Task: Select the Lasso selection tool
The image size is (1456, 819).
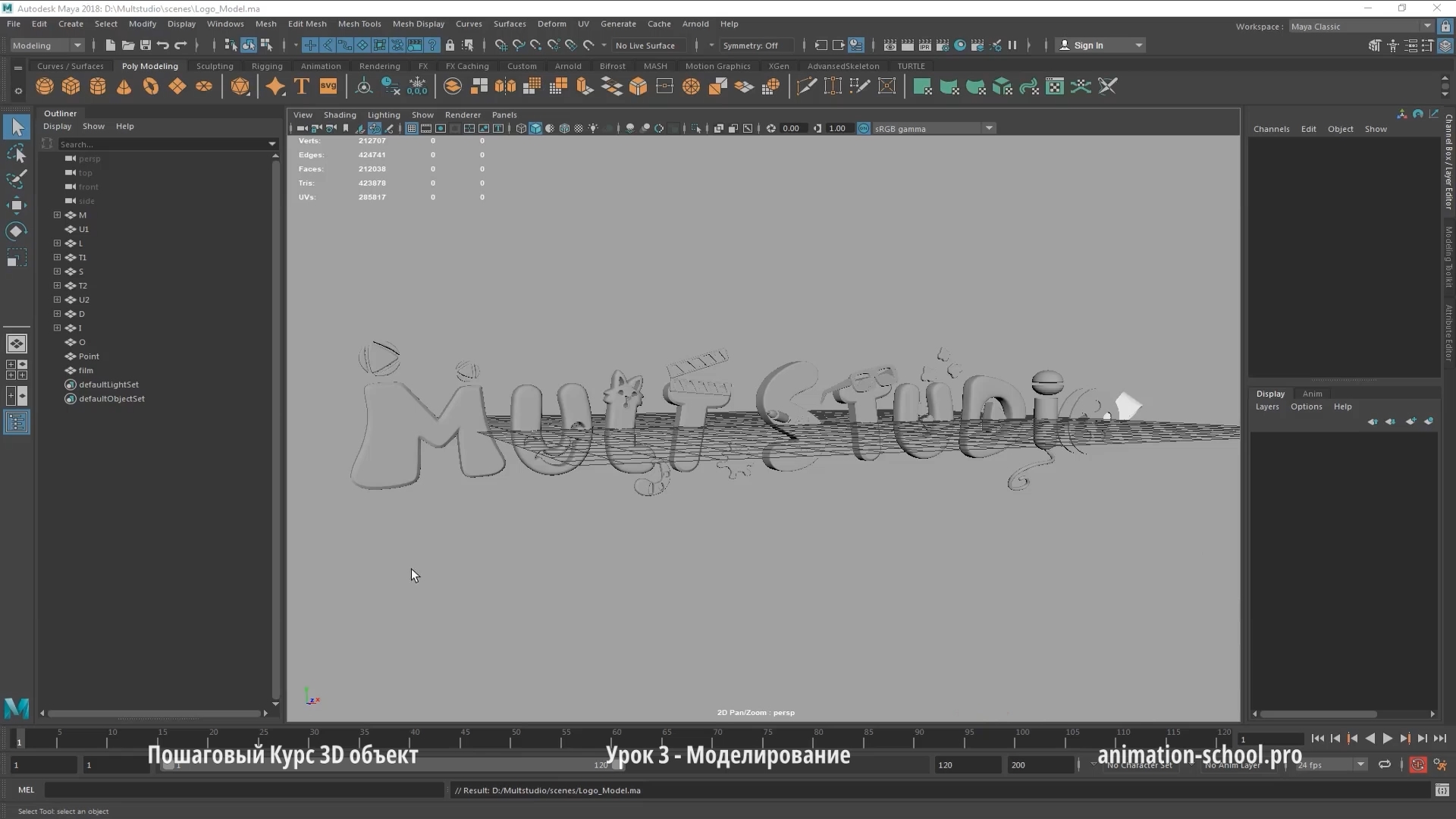Action: [17, 154]
